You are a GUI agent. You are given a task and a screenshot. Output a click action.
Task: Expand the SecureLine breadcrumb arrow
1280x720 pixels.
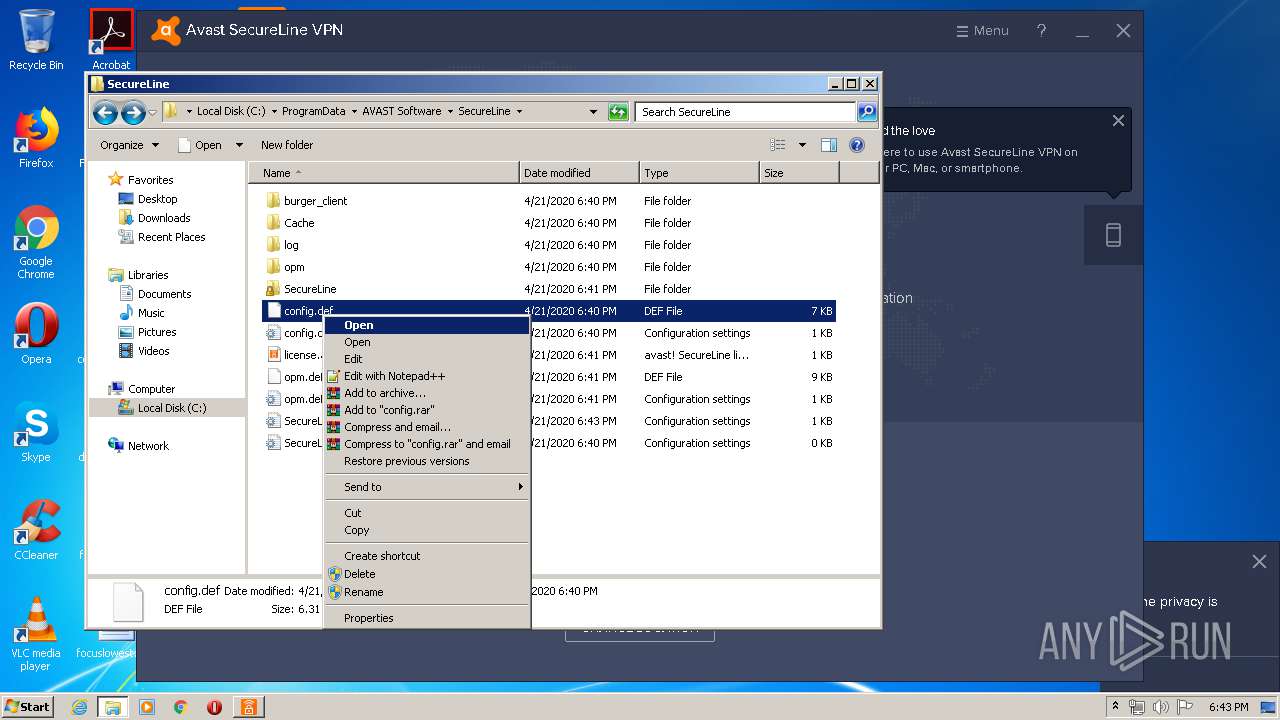click(x=519, y=111)
